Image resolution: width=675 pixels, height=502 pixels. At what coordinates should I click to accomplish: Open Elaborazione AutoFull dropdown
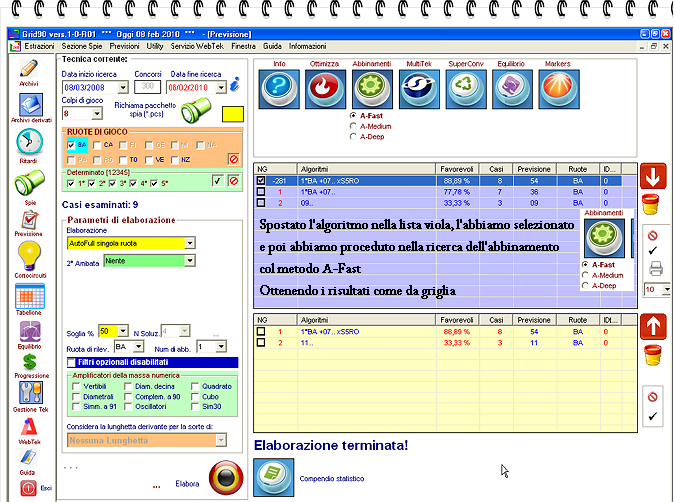[x=190, y=243]
